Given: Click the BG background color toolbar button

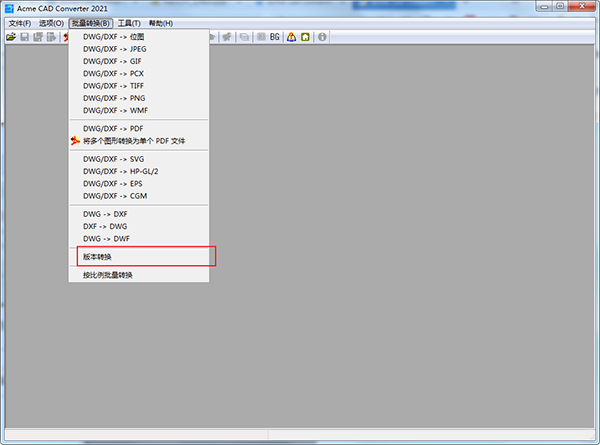Looking at the screenshot, I should [274, 37].
